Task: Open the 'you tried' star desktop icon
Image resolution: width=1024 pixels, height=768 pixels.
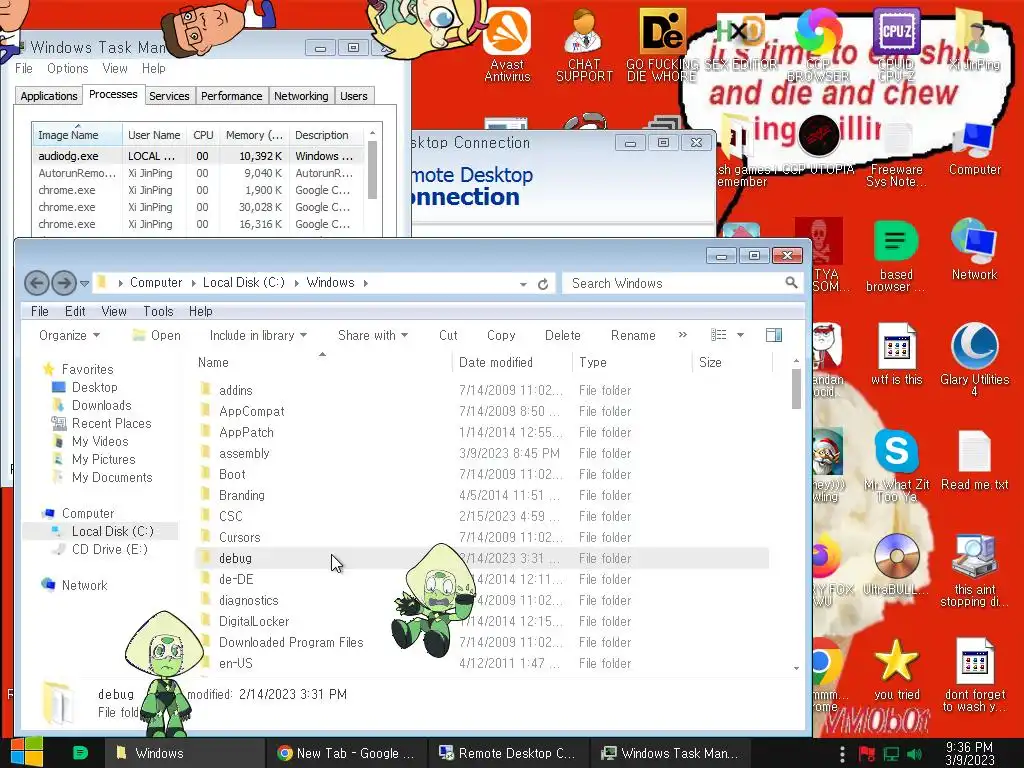Action: (896, 669)
